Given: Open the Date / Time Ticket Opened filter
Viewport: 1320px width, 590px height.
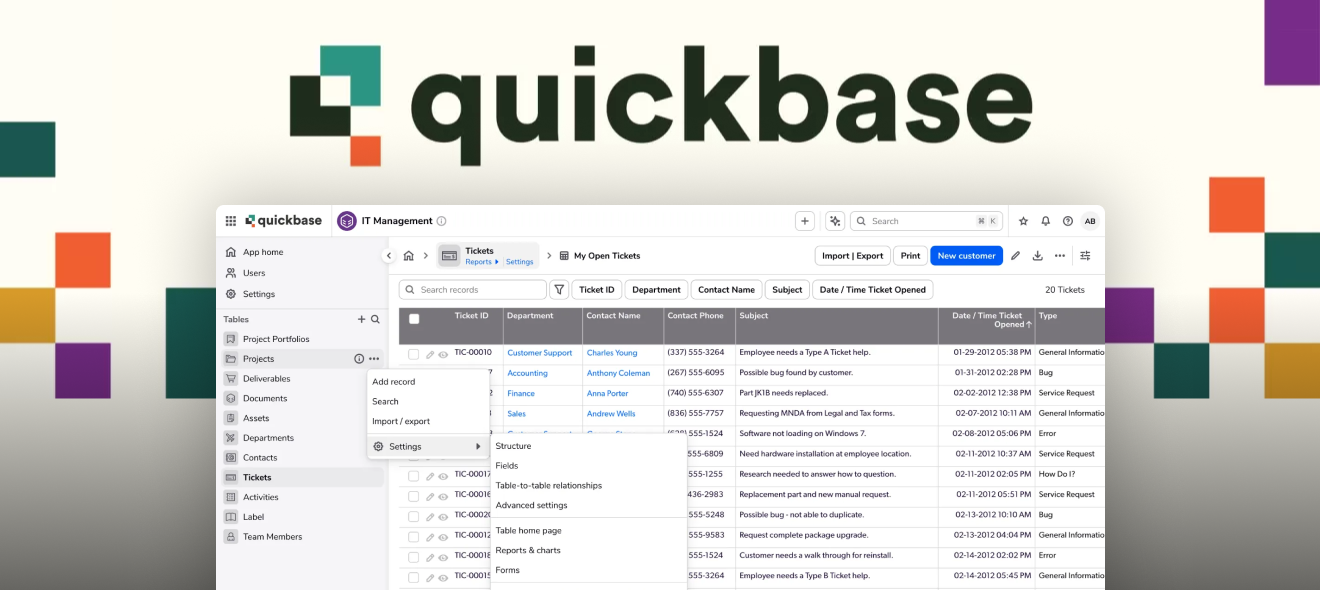Looking at the screenshot, I should 873,290.
